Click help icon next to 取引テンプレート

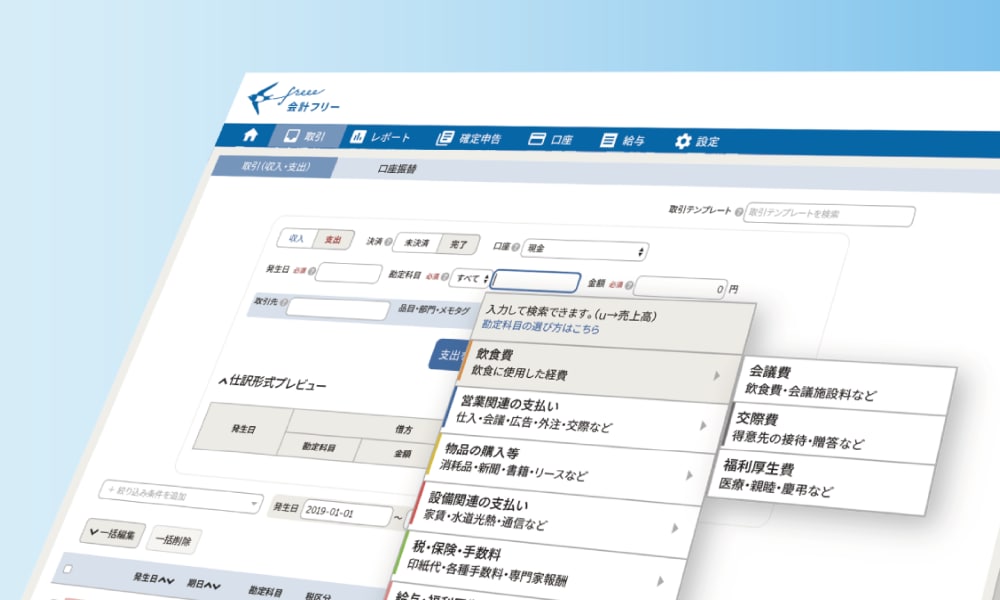(x=739, y=212)
